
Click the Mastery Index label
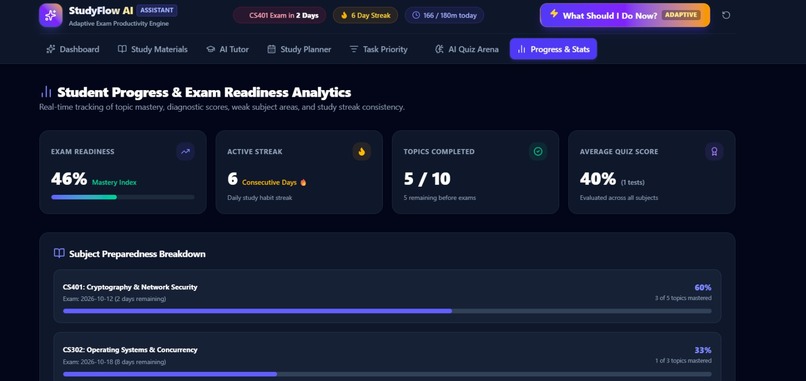[114, 183]
